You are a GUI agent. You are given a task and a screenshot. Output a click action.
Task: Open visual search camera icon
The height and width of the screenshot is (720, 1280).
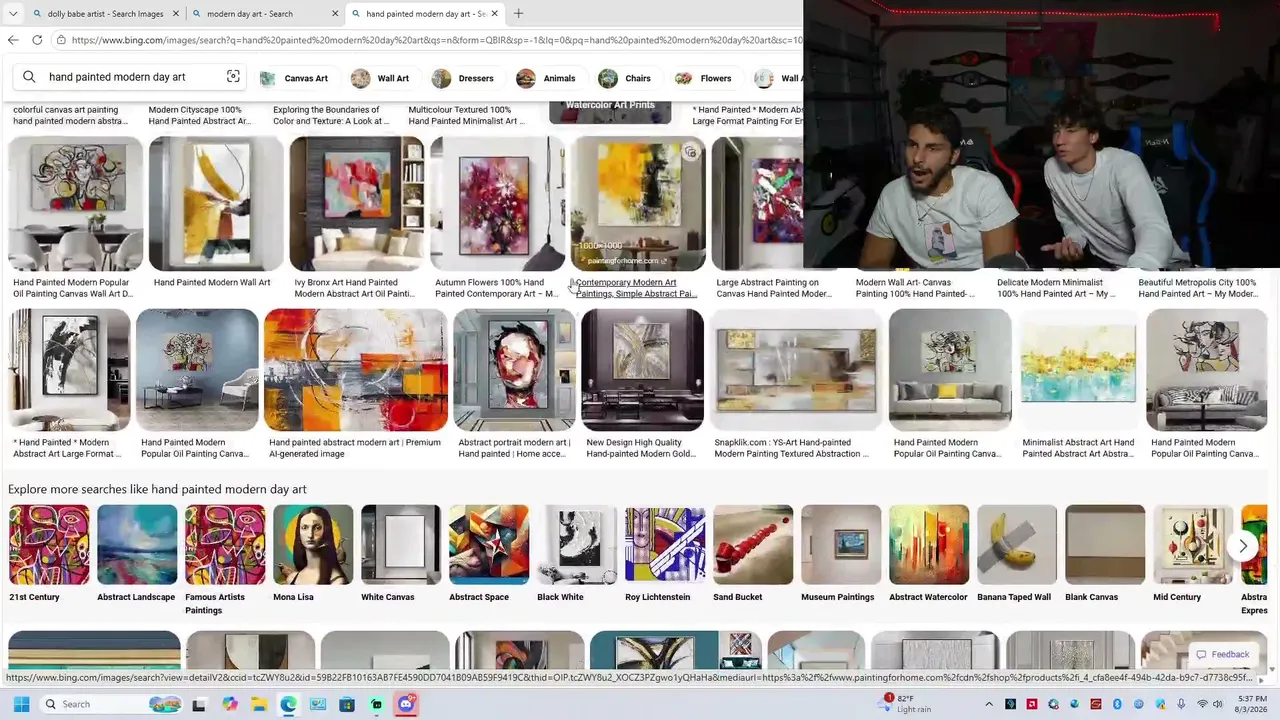click(233, 77)
